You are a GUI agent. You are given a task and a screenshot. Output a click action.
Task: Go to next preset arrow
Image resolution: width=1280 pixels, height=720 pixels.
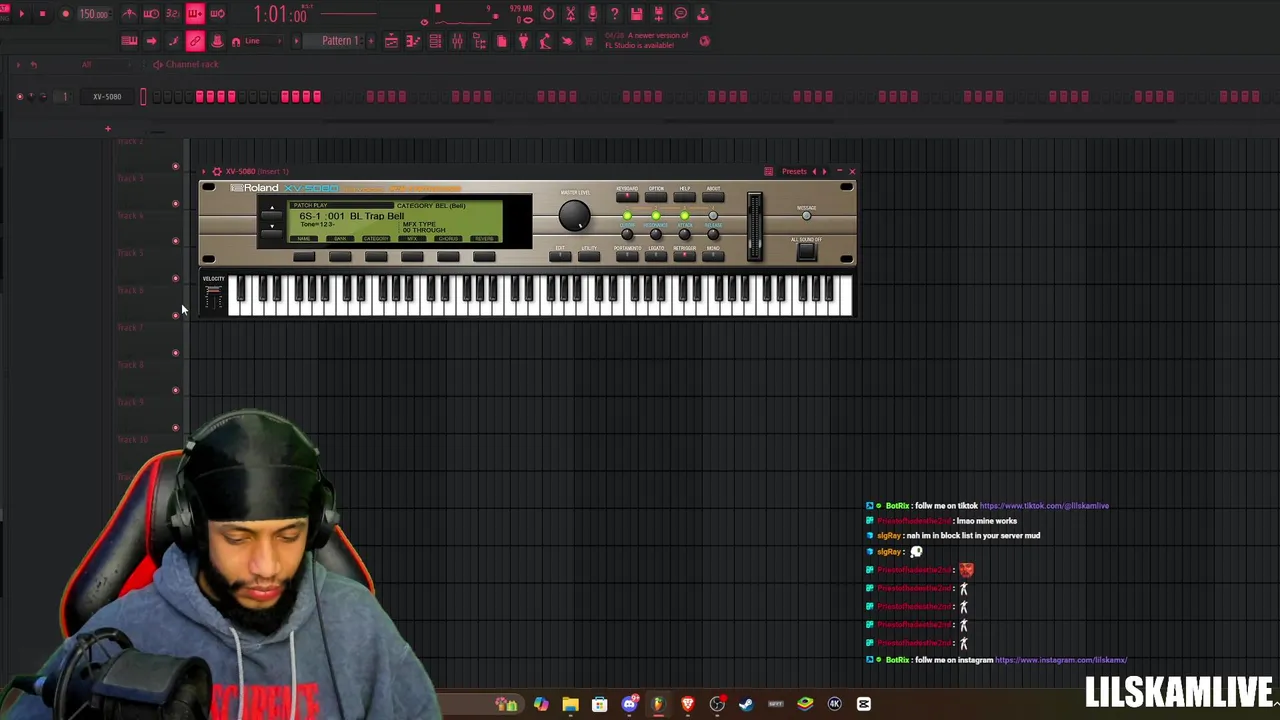click(x=825, y=171)
